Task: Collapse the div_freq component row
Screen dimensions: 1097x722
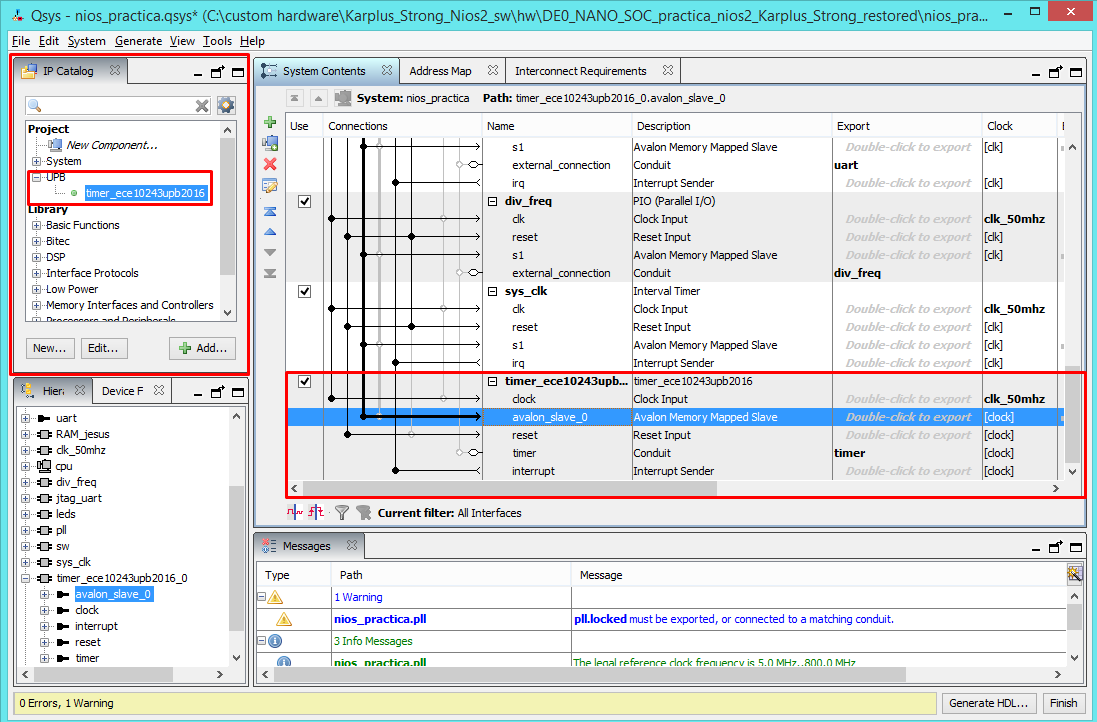Action: (x=492, y=201)
